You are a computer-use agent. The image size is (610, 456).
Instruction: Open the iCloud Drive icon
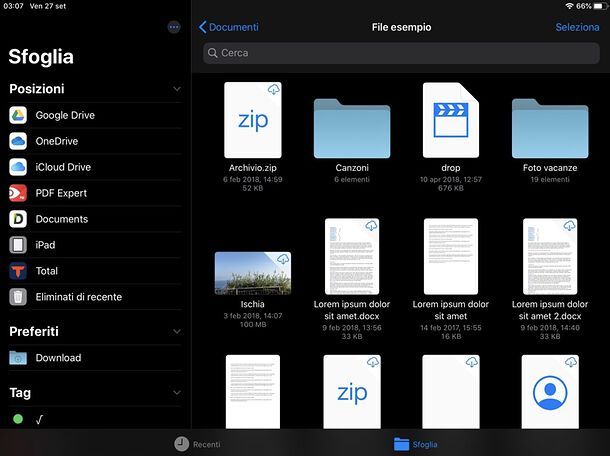point(18,167)
